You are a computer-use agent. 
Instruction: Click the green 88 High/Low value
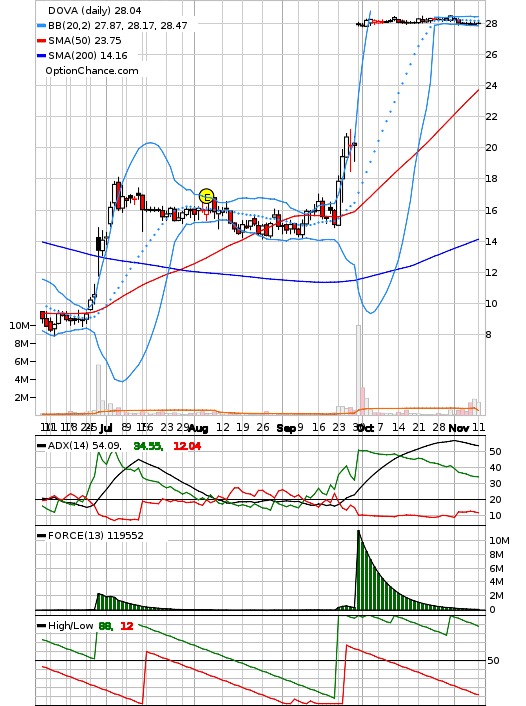105,626
